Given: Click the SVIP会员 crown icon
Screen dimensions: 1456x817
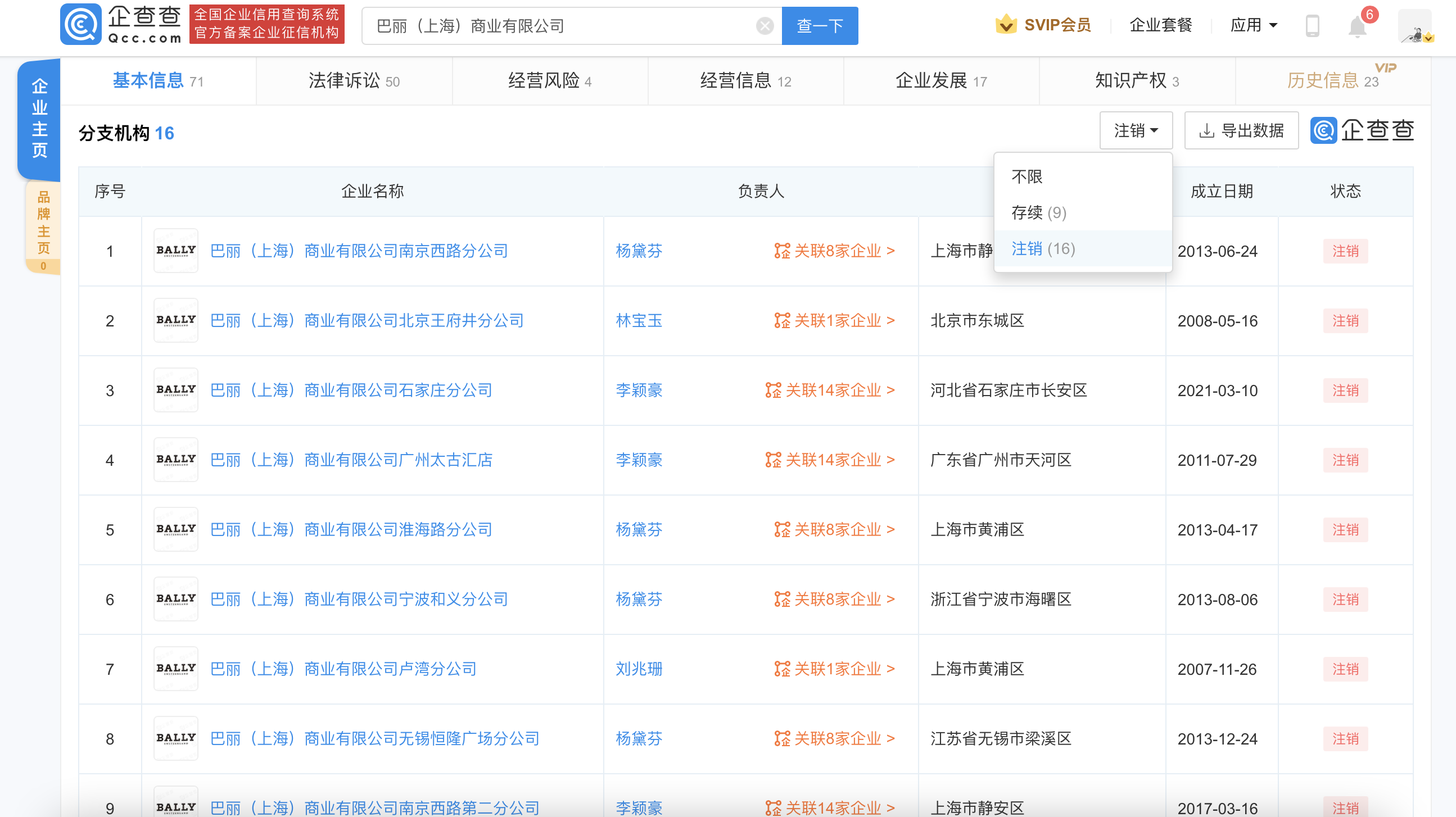Looking at the screenshot, I should pyautogui.click(x=1006, y=25).
